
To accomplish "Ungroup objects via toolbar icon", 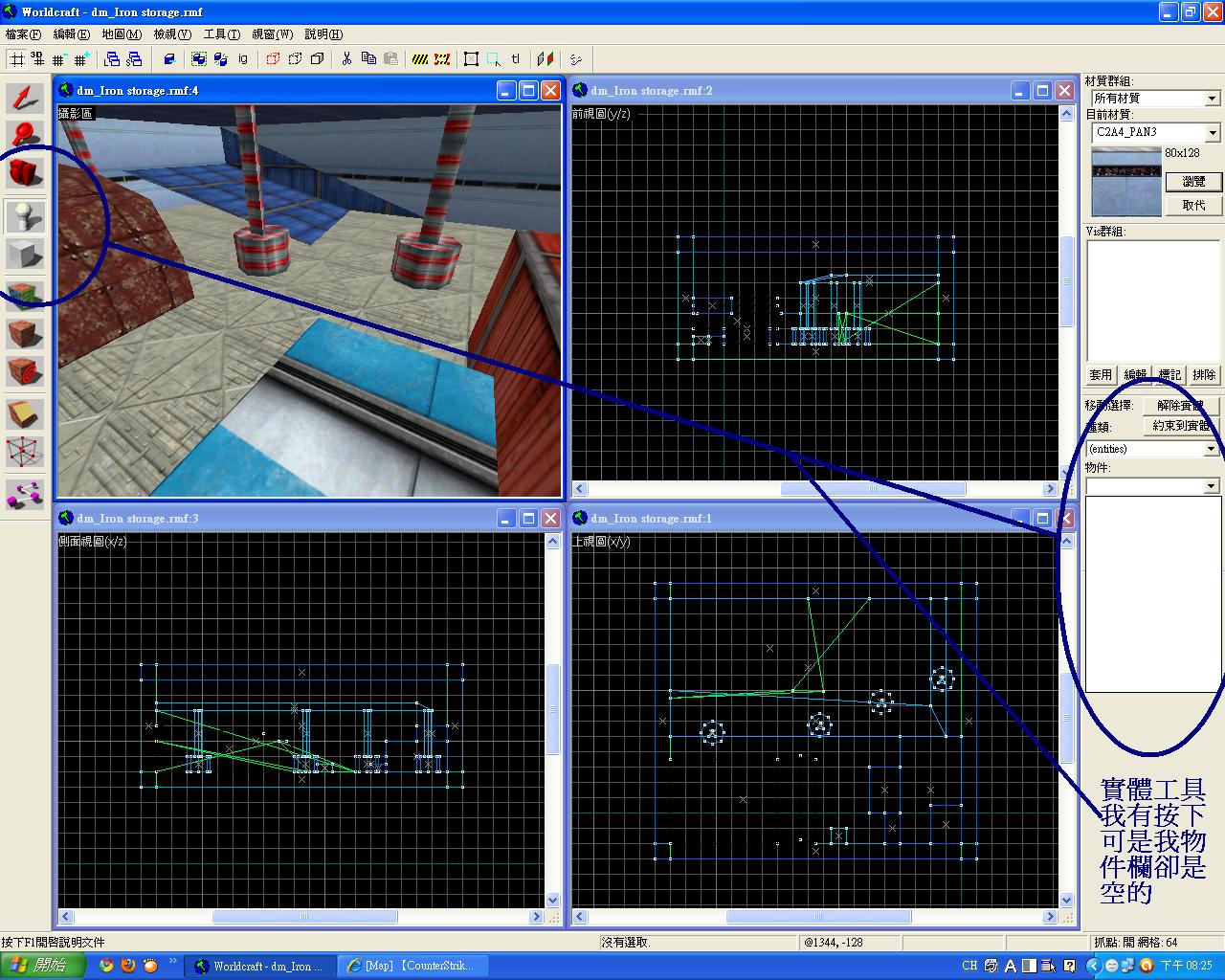I will 221,59.
